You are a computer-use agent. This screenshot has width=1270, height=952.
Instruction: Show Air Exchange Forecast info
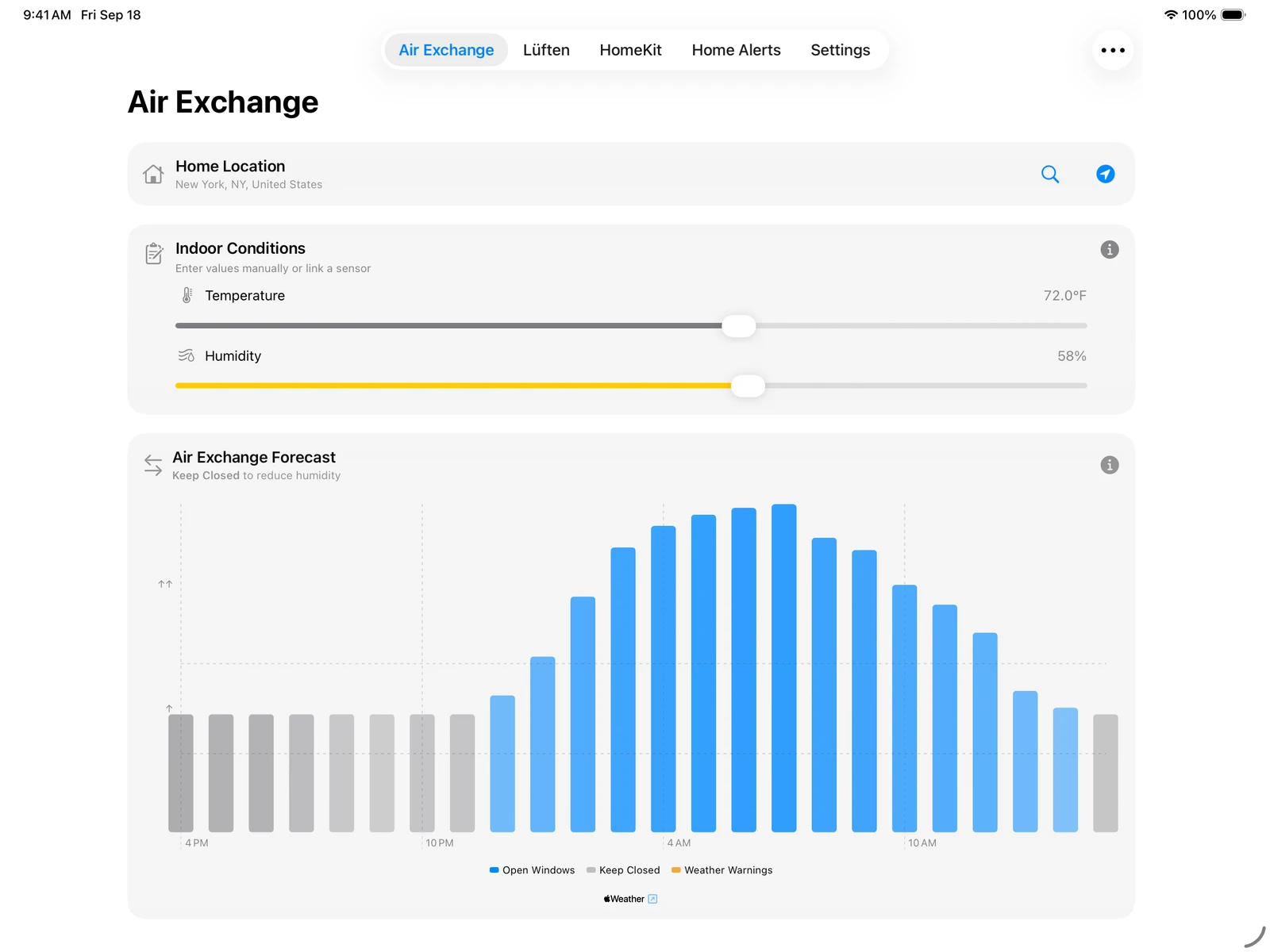(x=1110, y=465)
